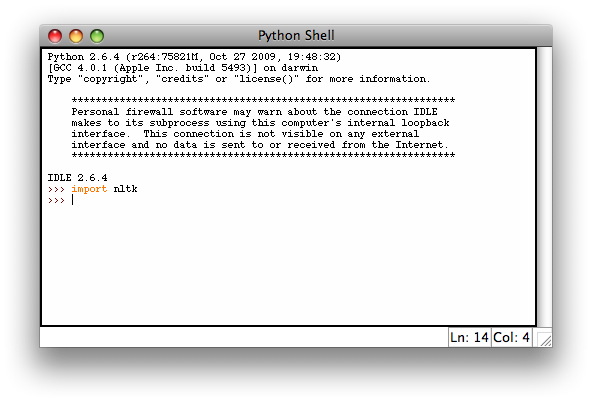Click the bottom row of asterisks
Viewport: 592px width, 402px height.
click(x=263, y=155)
